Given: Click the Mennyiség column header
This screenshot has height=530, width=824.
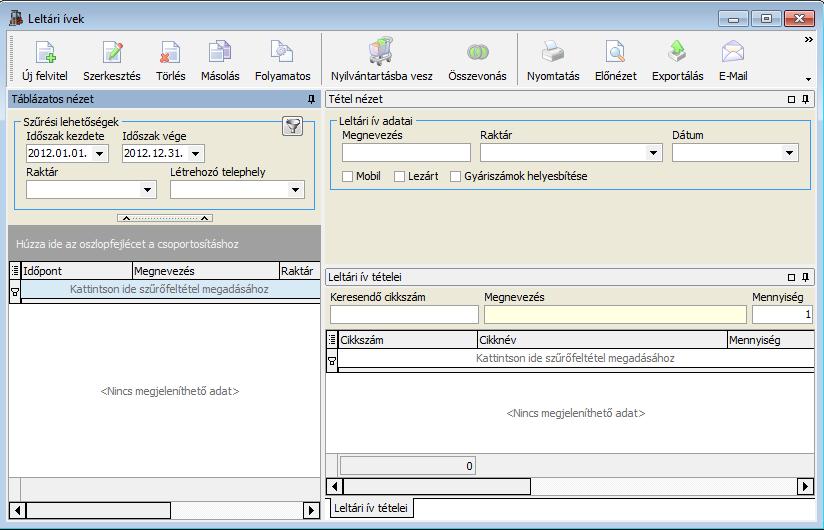Looking at the screenshot, I should point(771,339).
